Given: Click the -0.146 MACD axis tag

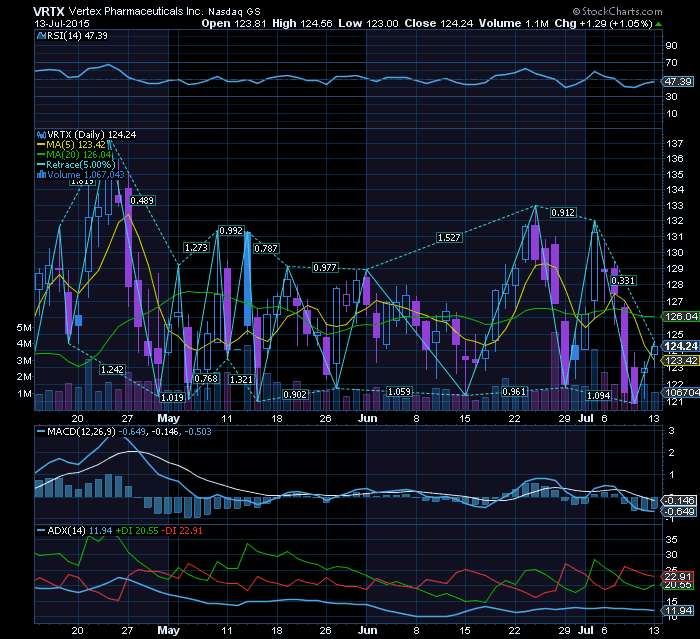Looking at the screenshot, I should click(679, 500).
